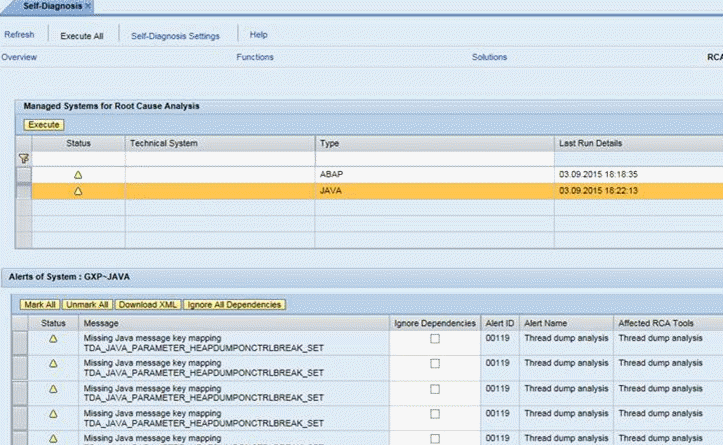This screenshot has height=445, width=723.
Task: Click the yellow Execute button
Action: (44, 125)
